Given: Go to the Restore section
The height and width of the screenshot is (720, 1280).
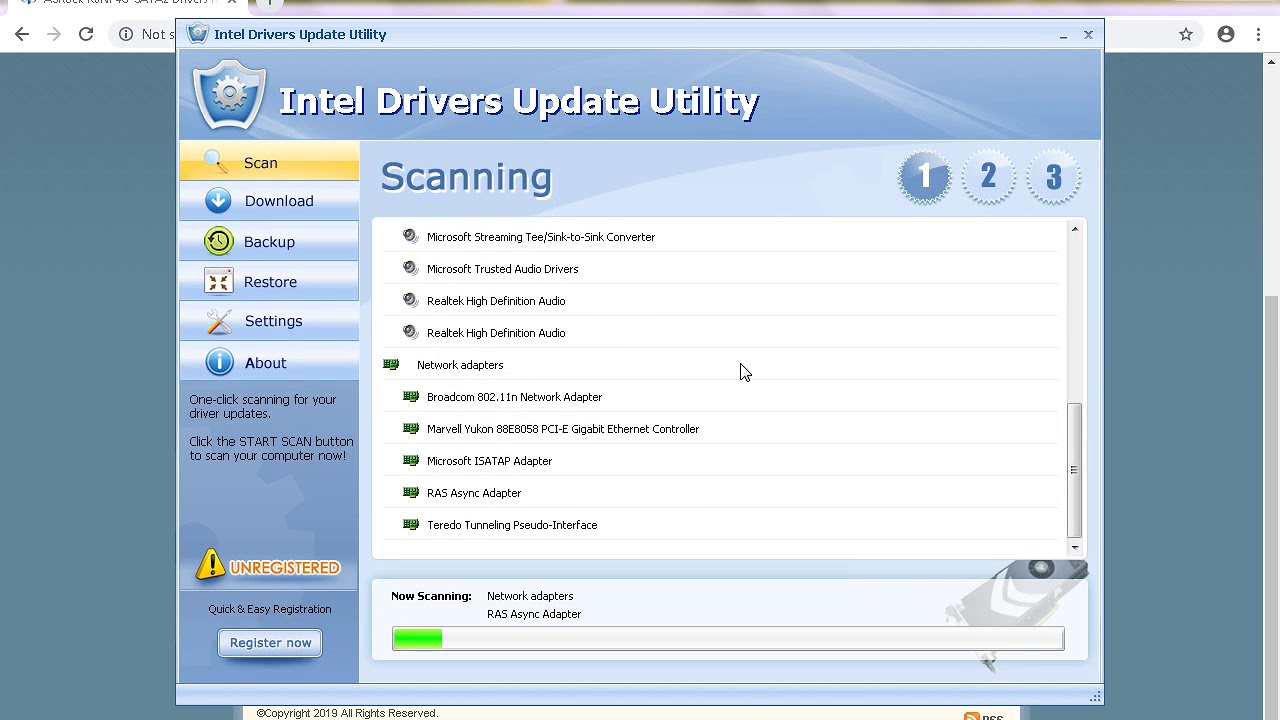Looking at the screenshot, I should 269,282.
